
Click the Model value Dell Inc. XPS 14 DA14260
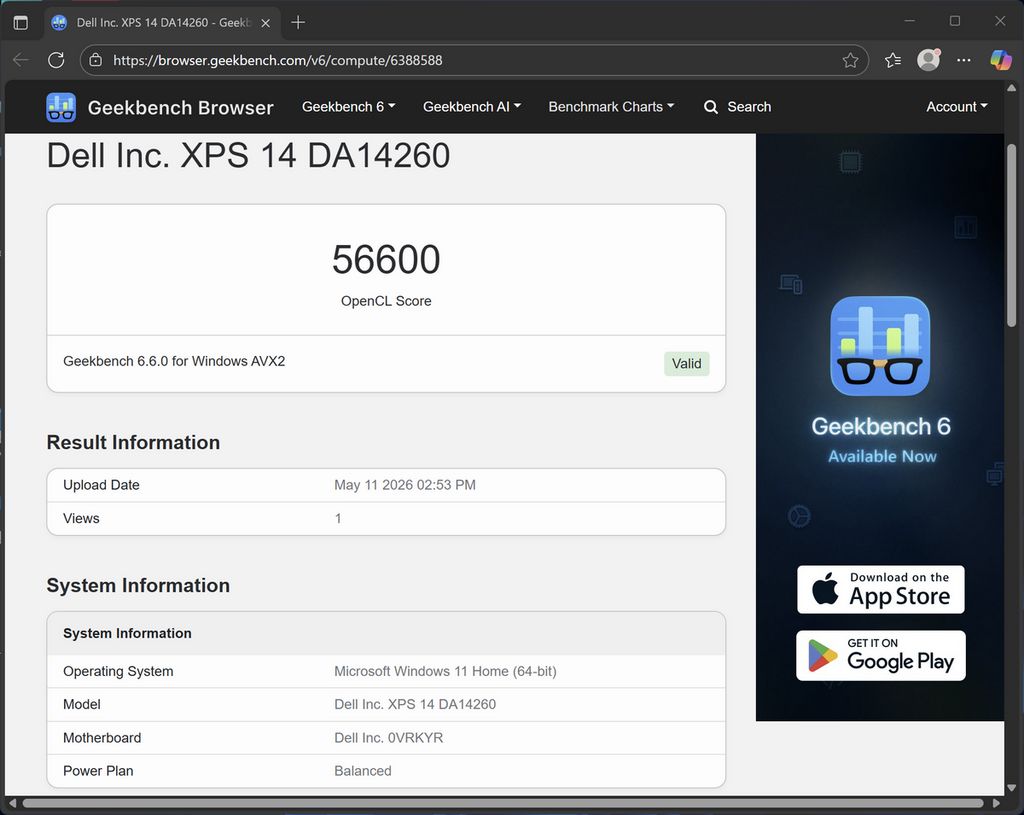tap(415, 705)
